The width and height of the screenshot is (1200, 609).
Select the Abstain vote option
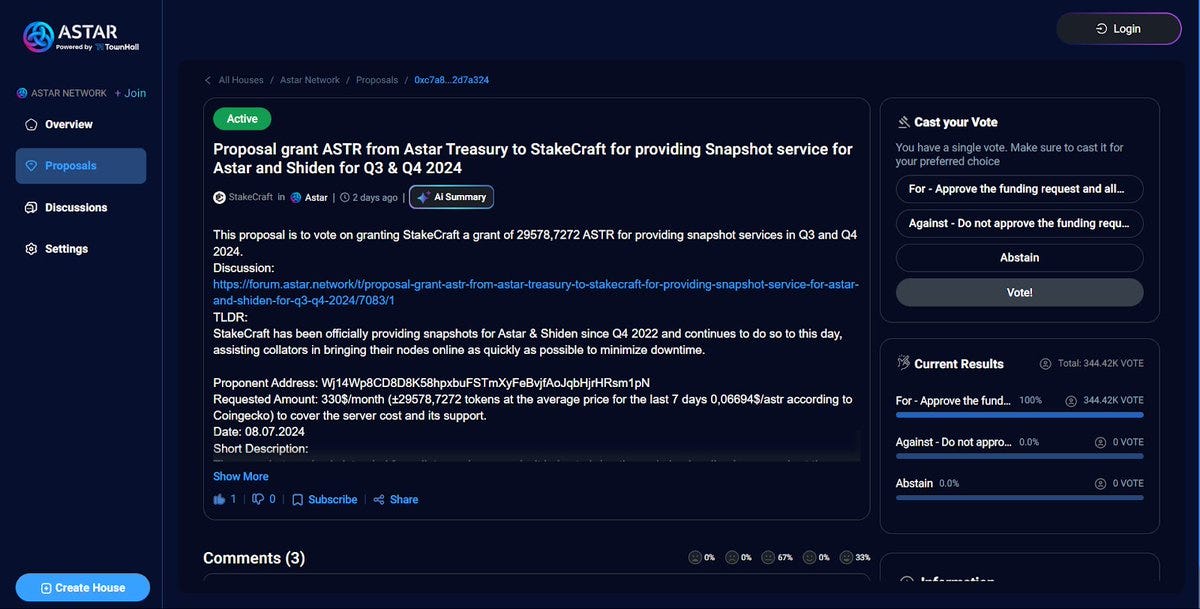pyautogui.click(x=1019, y=258)
